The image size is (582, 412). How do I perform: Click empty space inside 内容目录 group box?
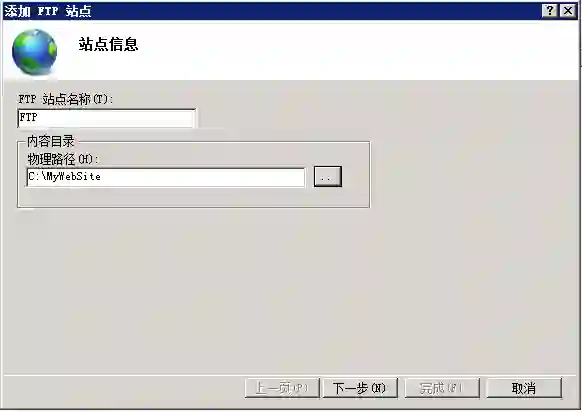coord(193,197)
